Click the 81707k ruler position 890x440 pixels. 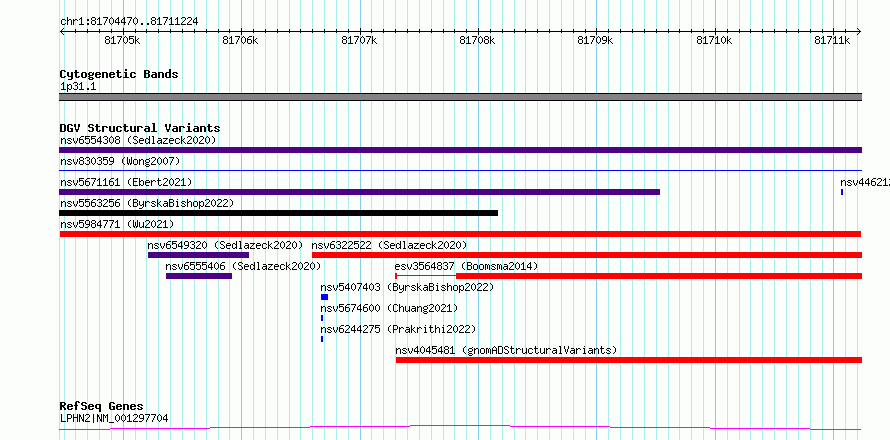(359, 40)
